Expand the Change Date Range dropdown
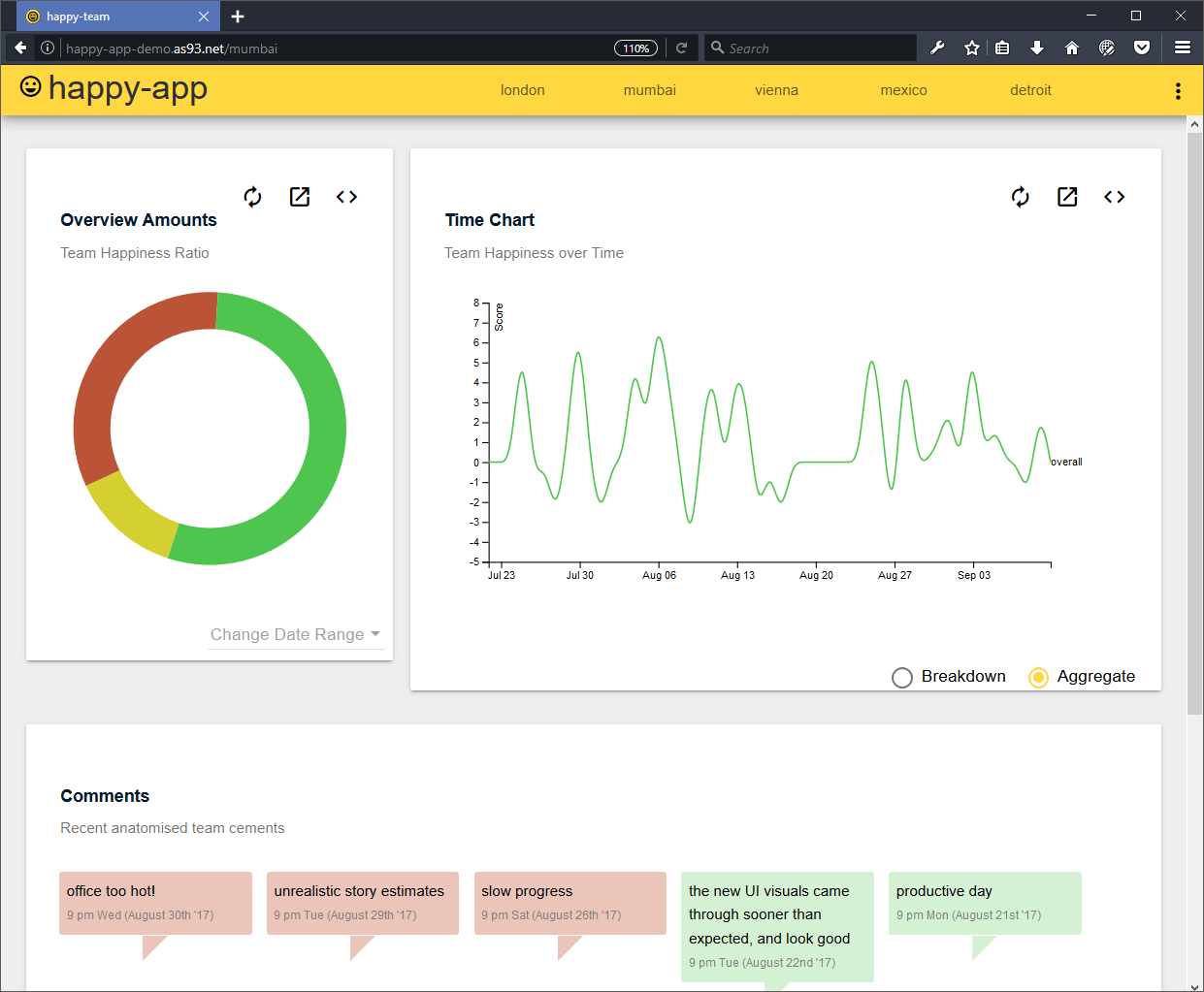Viewport: 1204px width, 992px height. (295, 634)
